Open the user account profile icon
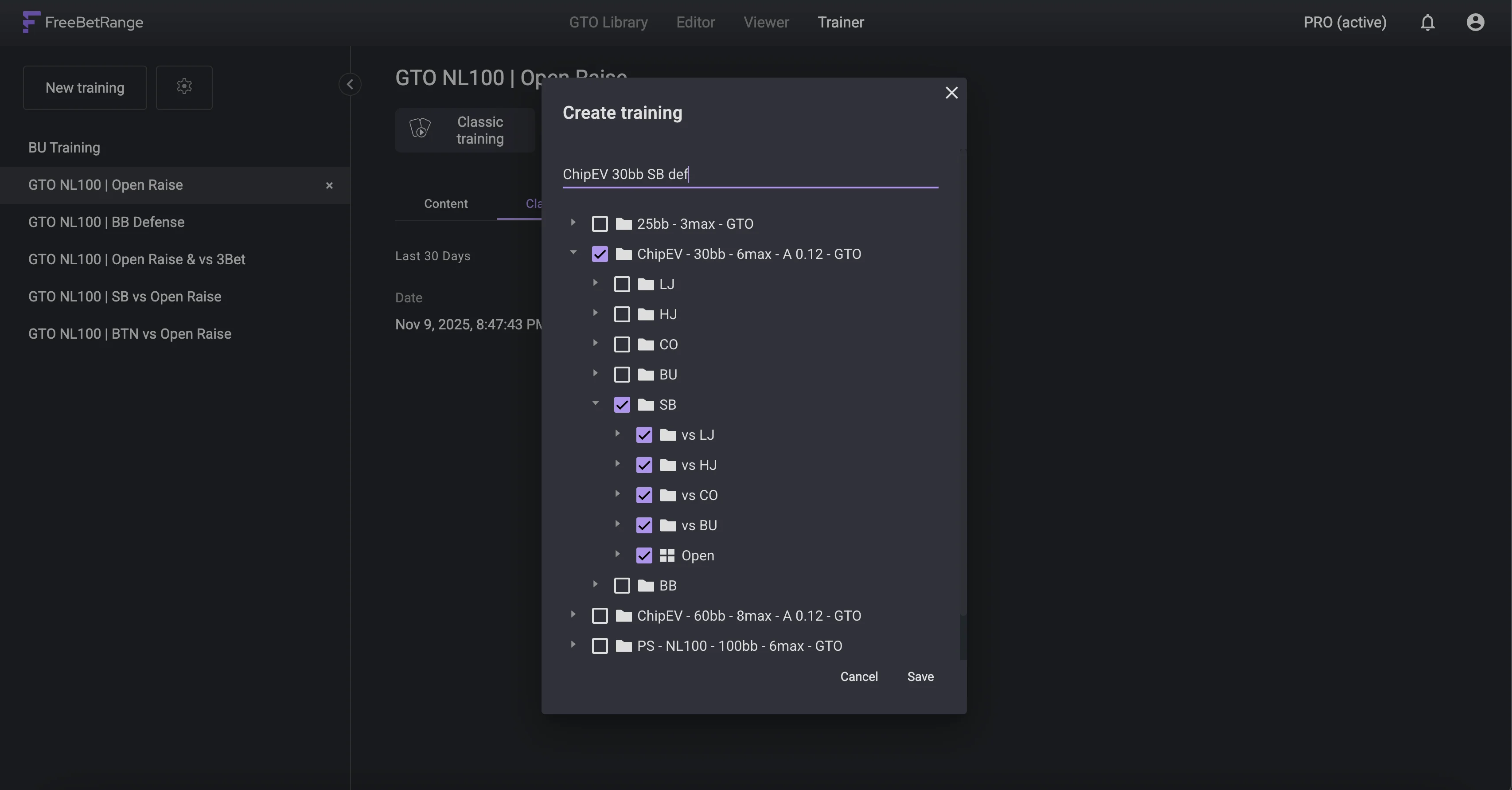Viewport: 1512px width, 790px height. (1475, 22)
